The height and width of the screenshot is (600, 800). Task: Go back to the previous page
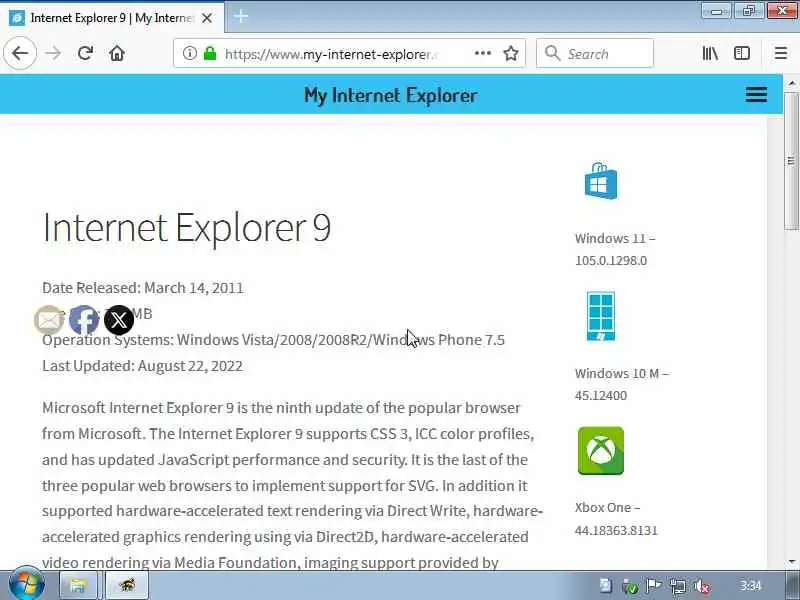(x=20, y=53)
